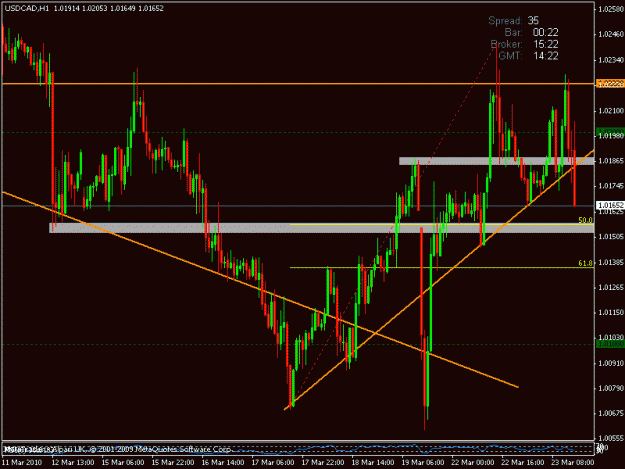Image resolution: width=625 pixels, height=469 pixels.
Task: Click the 15 Mar 06:00 time label
Action: pos(123,463)
